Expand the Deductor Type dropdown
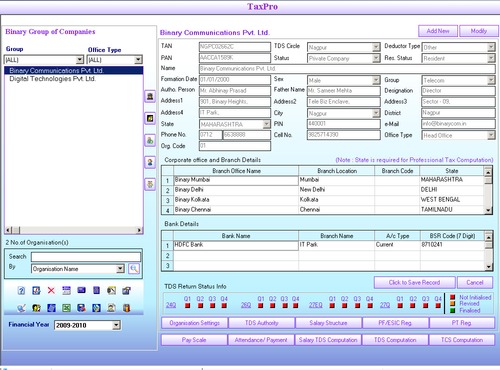The height and width of the screenshot is (370, 500). point(491,47)
